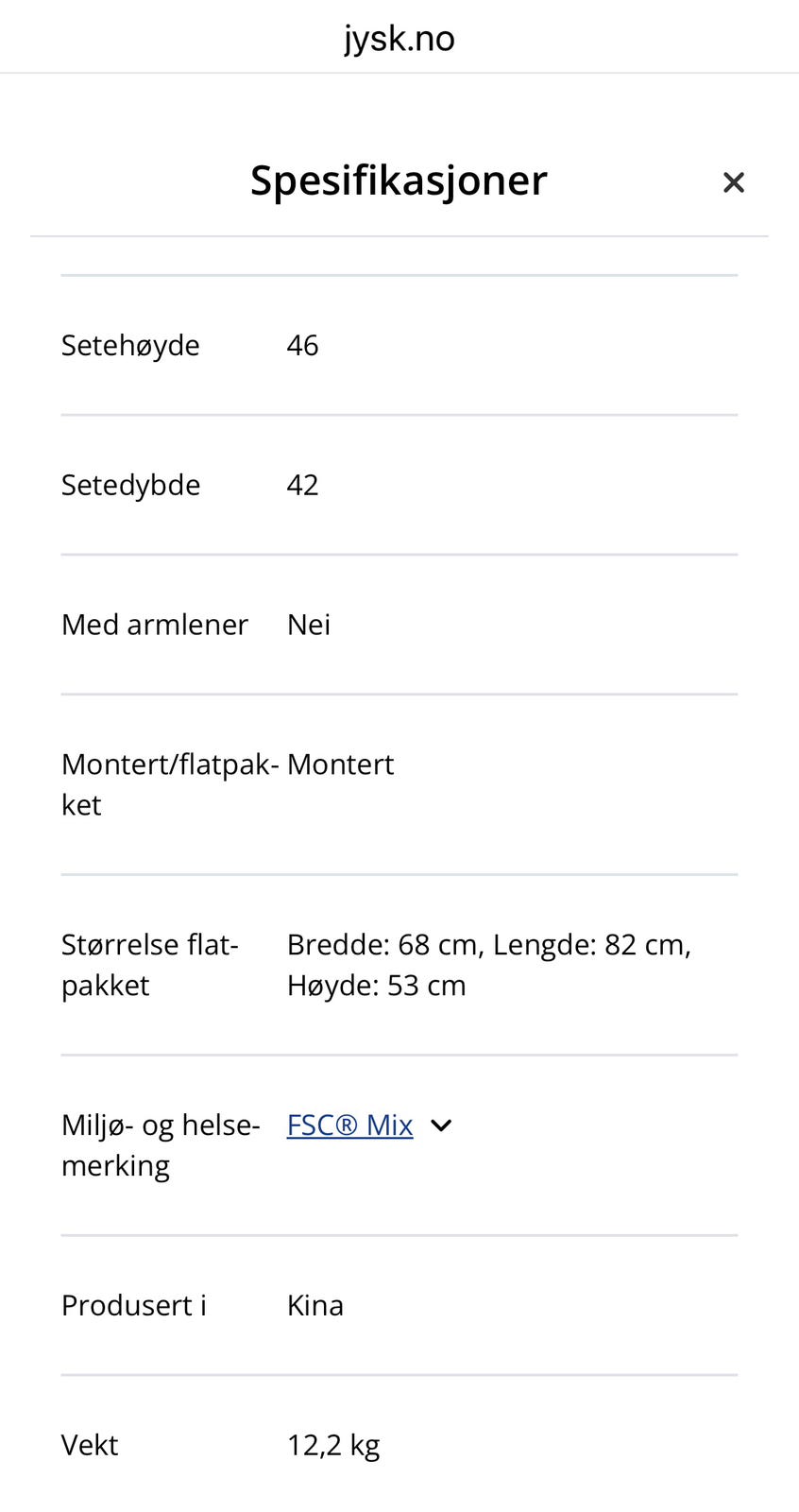Click the Med armlener label
The width and height of the screenshot is (799, 1512).
[155, 625]
